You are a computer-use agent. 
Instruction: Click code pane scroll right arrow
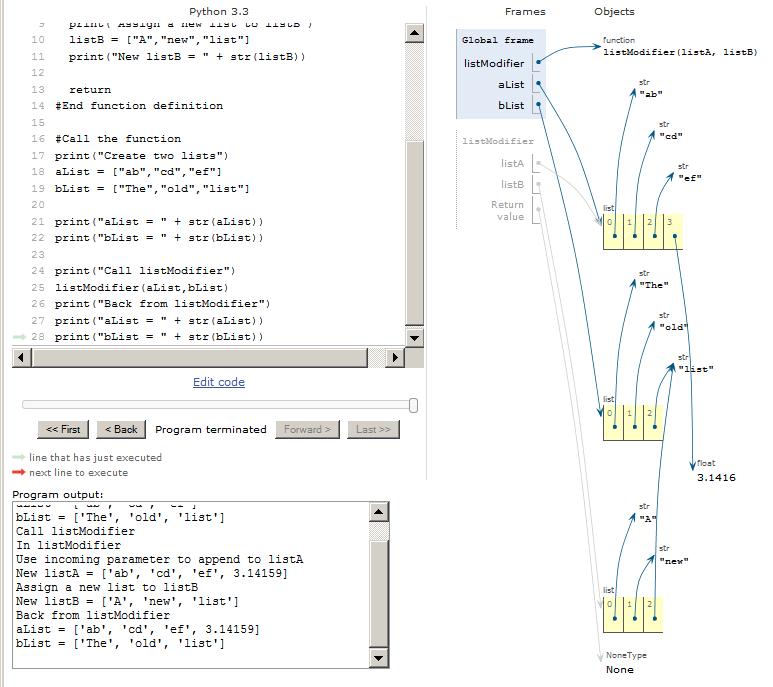(x=395, y=357)
